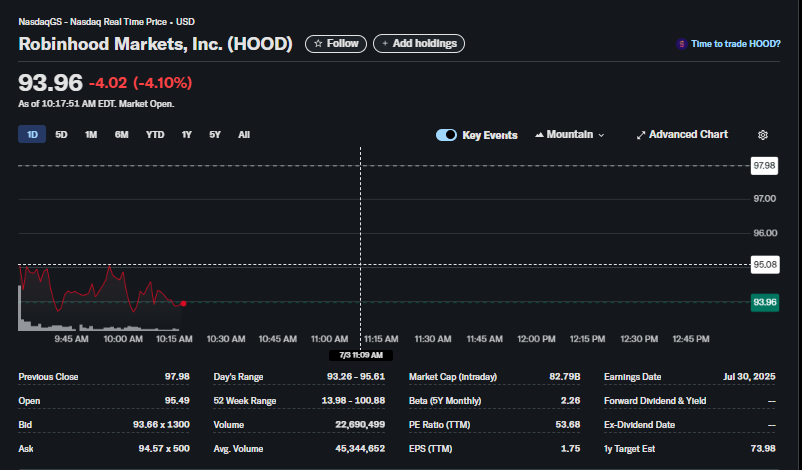Click the 10:15 AM time axis label

tap(174, 339)
